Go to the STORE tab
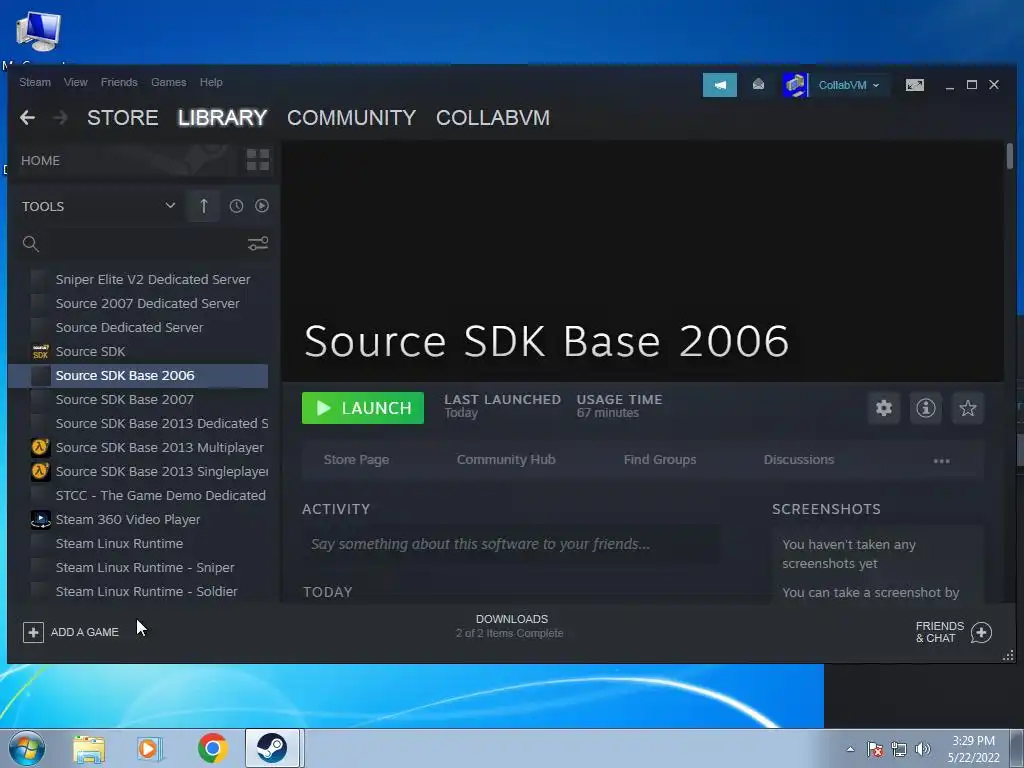Screen dimensions: 1024x768 point(123,118)
